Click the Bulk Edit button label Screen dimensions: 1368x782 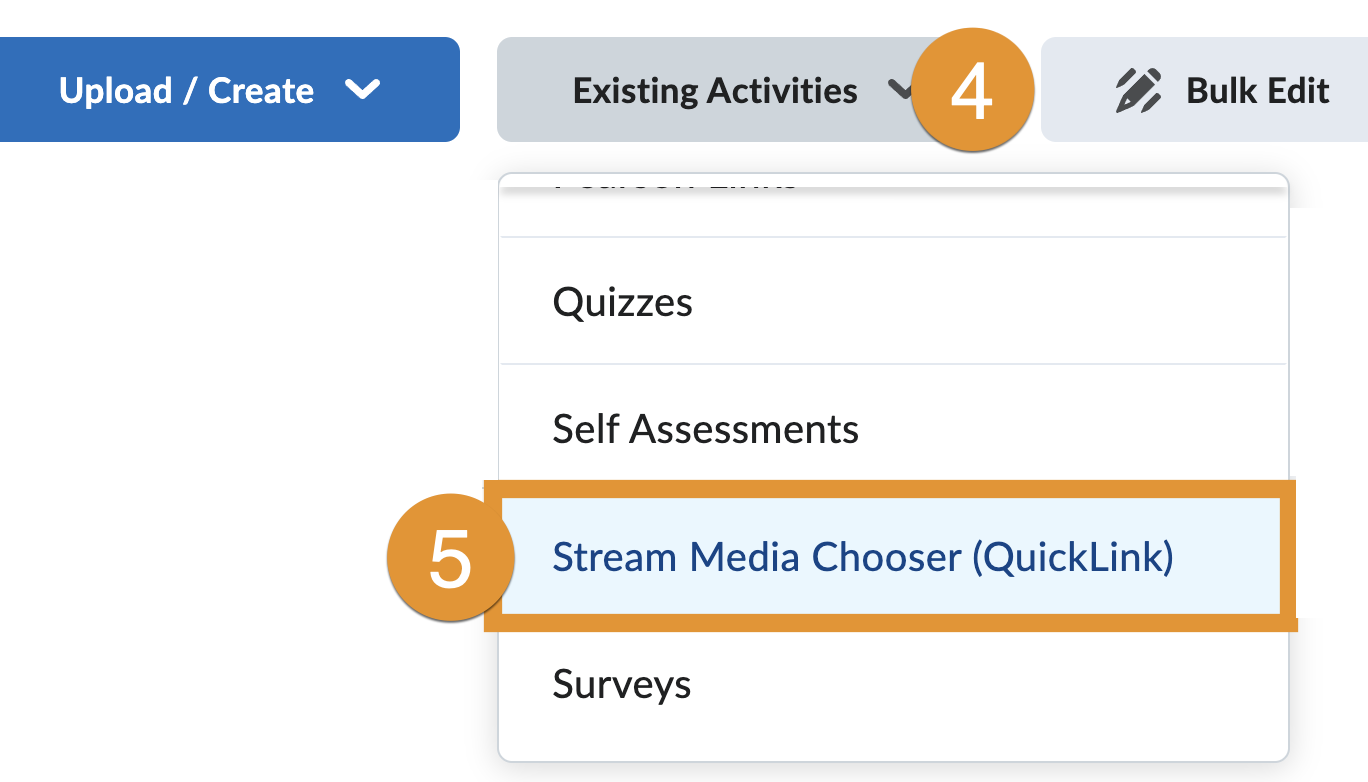(x=1257, y=91)
